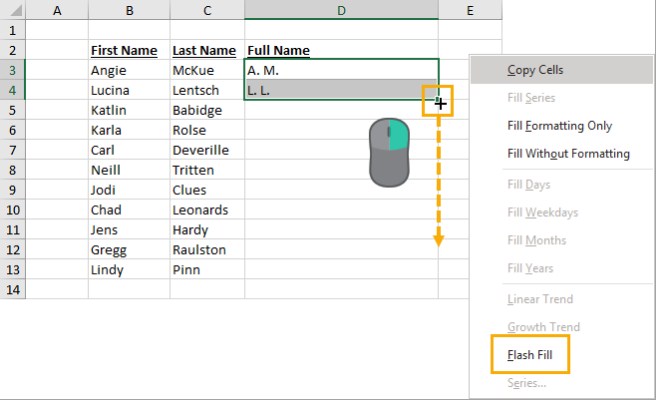The image size is (656, 400).
Task: Select column C header
Action: point(207,10)
